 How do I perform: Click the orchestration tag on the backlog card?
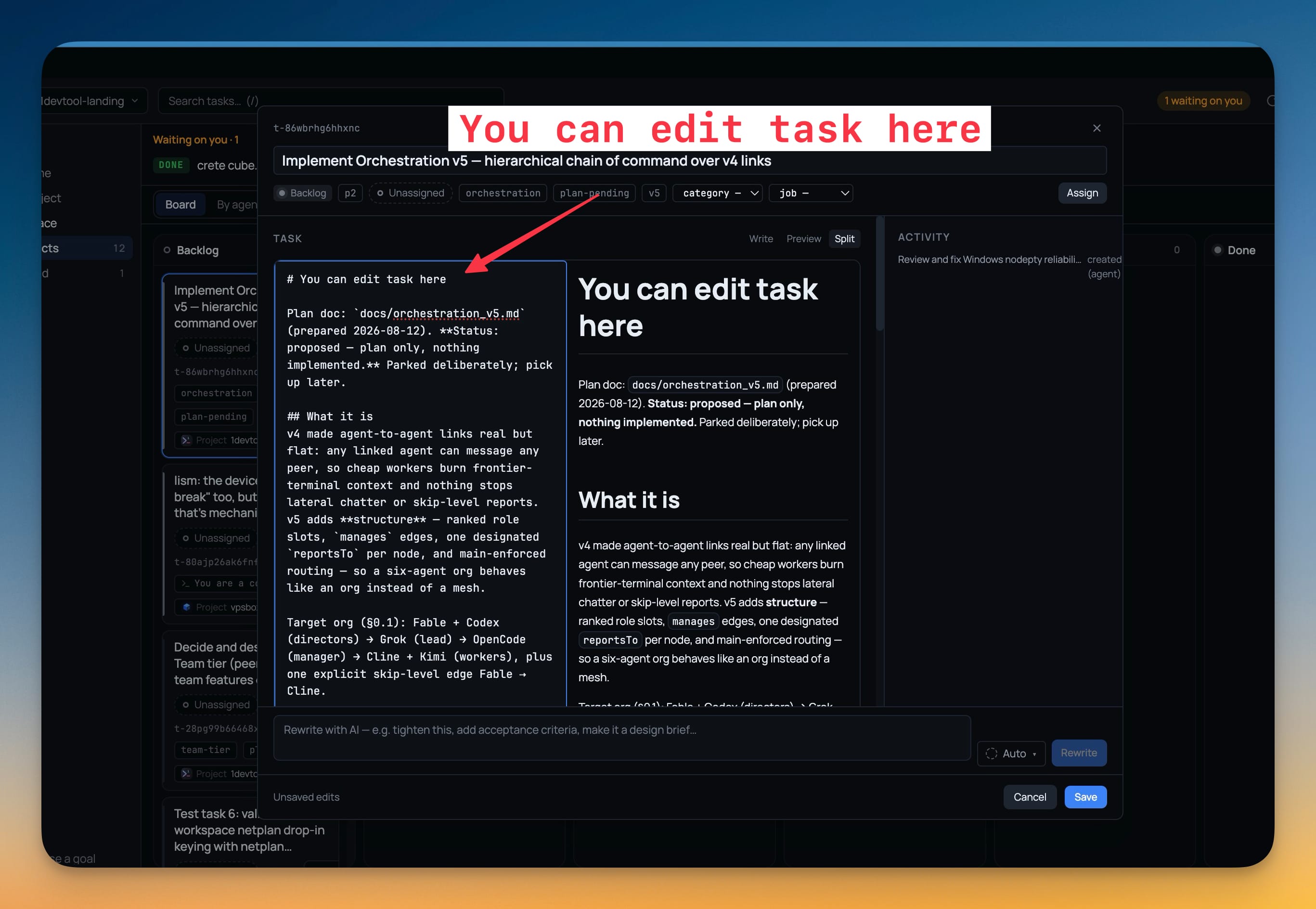click(216, 393)
